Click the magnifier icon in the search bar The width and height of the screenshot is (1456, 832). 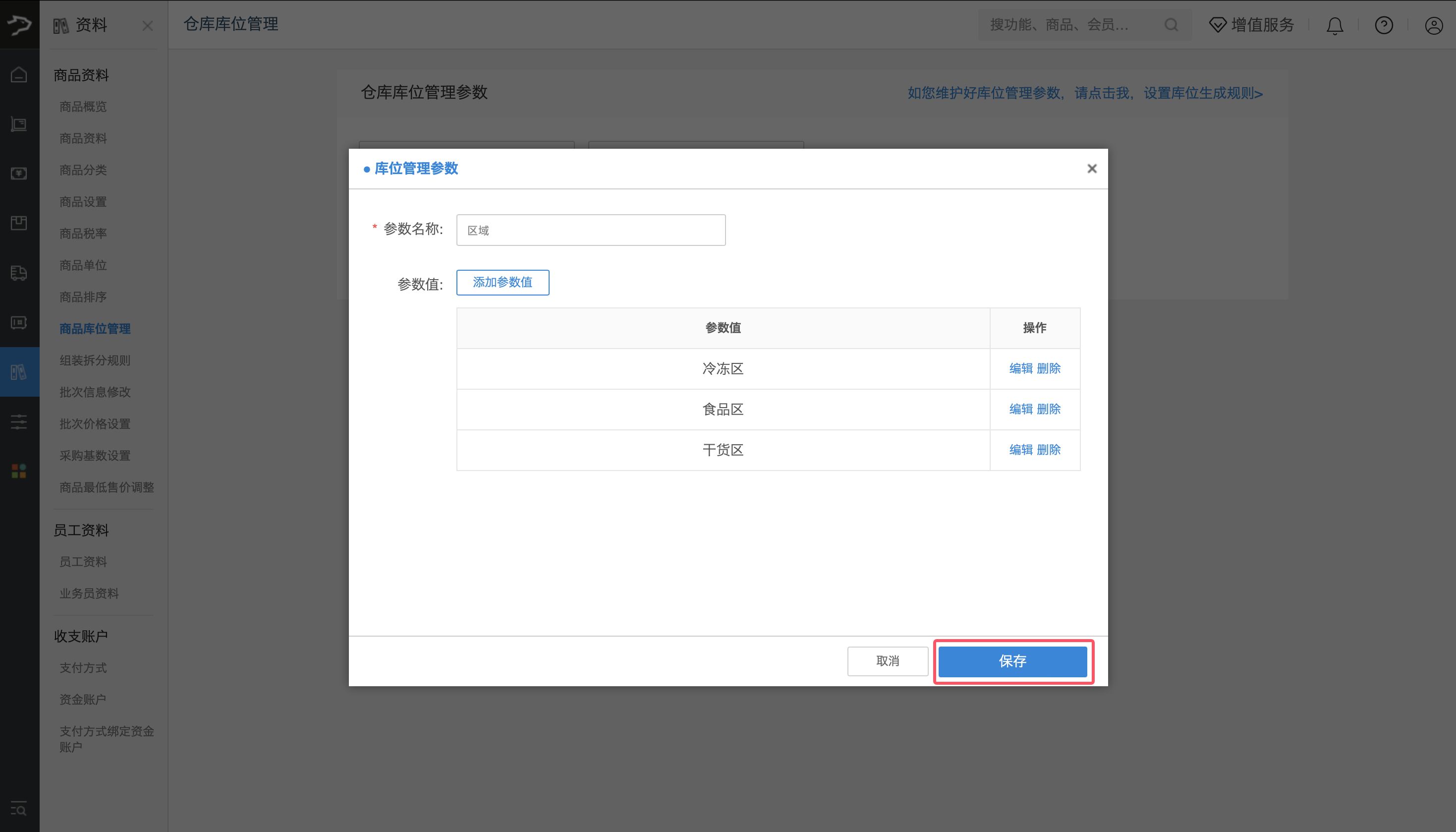pos(1171,25)
